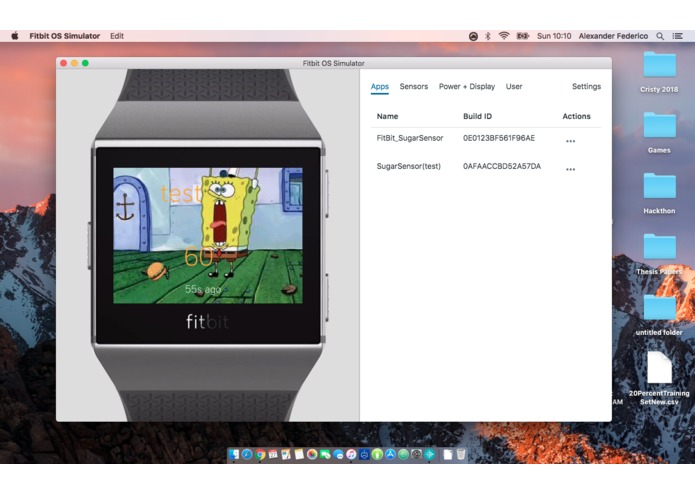
Task: Select the FitBit_SugarSensor app name
Action: pos(410,138)
